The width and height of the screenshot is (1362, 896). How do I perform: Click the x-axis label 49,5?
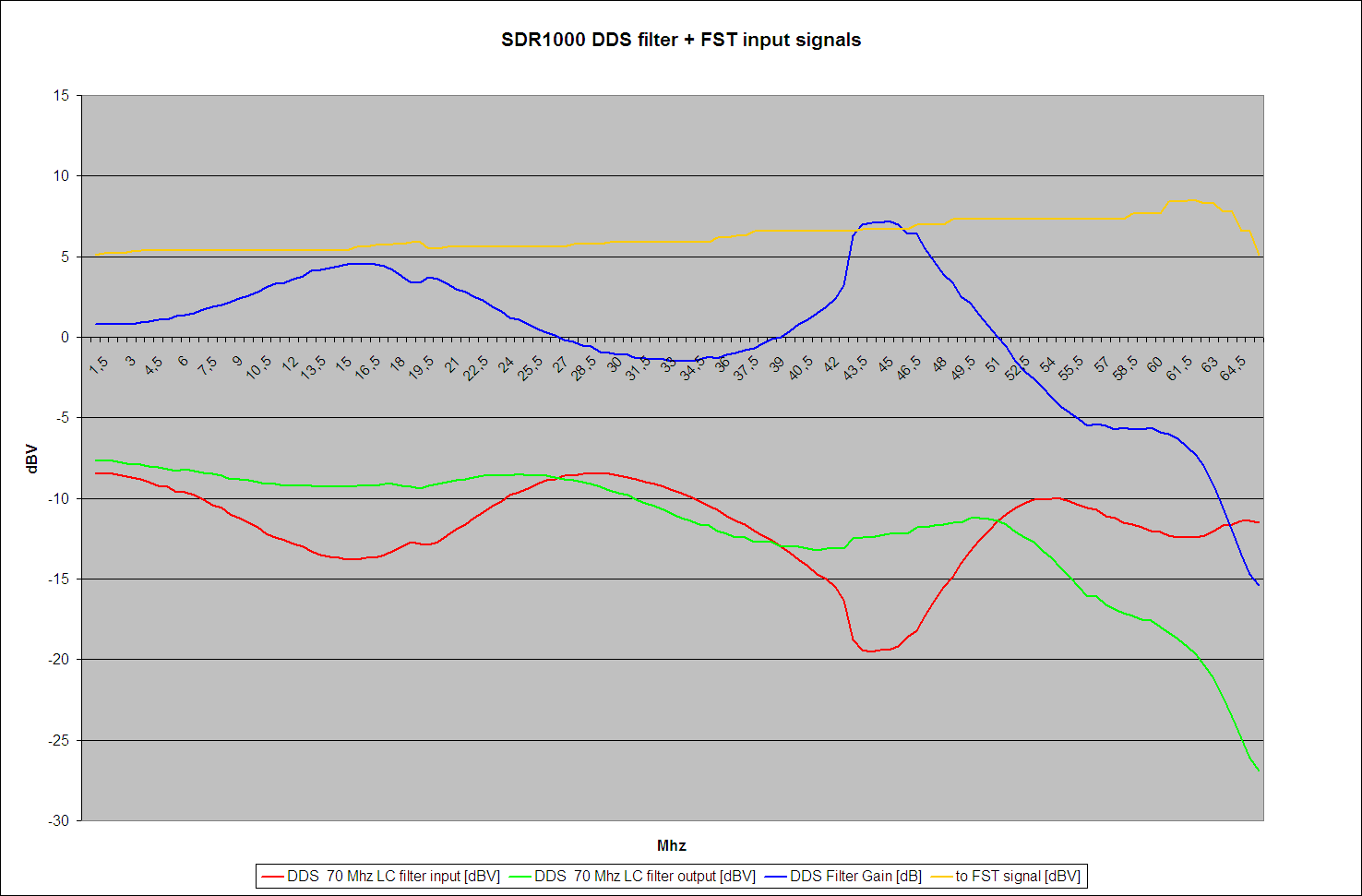point(962,366)
